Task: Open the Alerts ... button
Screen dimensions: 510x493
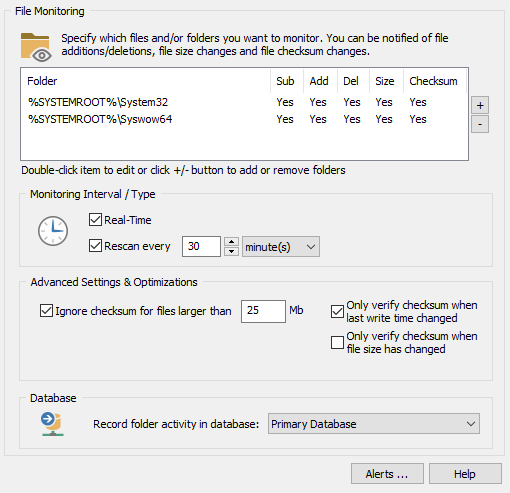Action: [x=387, y=473]
